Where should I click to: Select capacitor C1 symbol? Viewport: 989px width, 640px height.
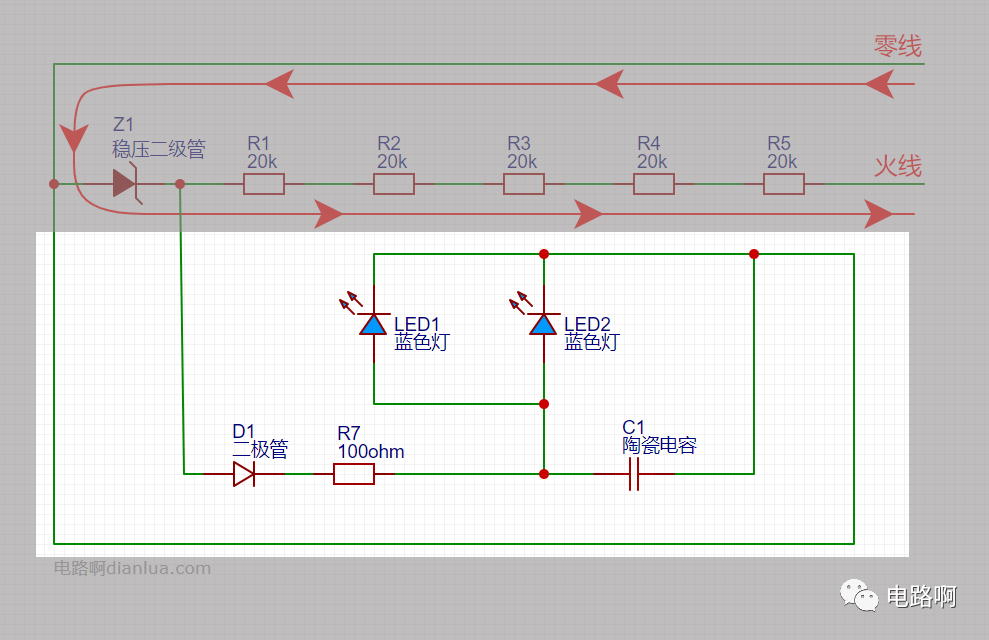[634, 474]
